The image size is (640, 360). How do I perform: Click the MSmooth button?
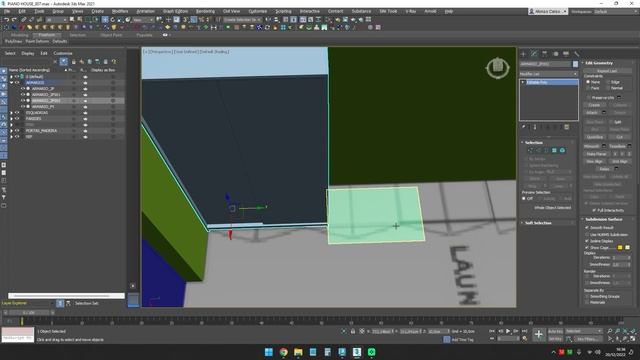coord(591,146)
